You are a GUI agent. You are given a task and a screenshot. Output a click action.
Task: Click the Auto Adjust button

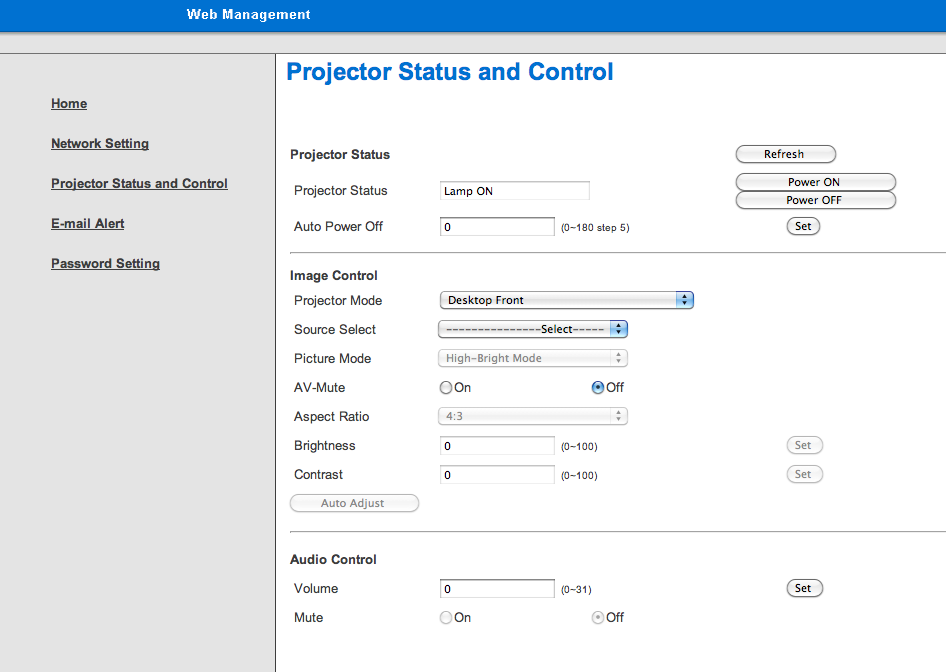click(x=354, y=503)
